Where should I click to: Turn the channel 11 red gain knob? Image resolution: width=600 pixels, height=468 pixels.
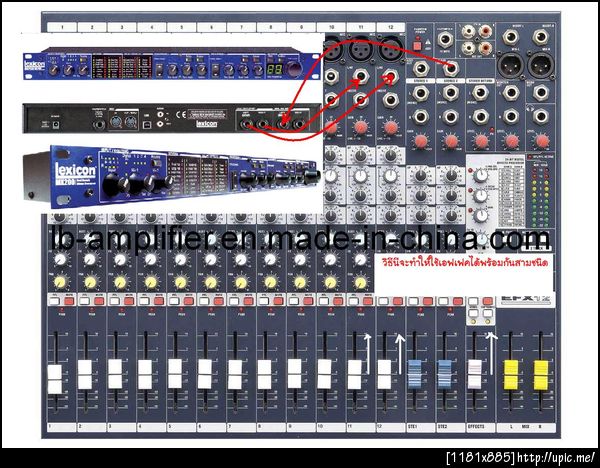coord(360,127)
